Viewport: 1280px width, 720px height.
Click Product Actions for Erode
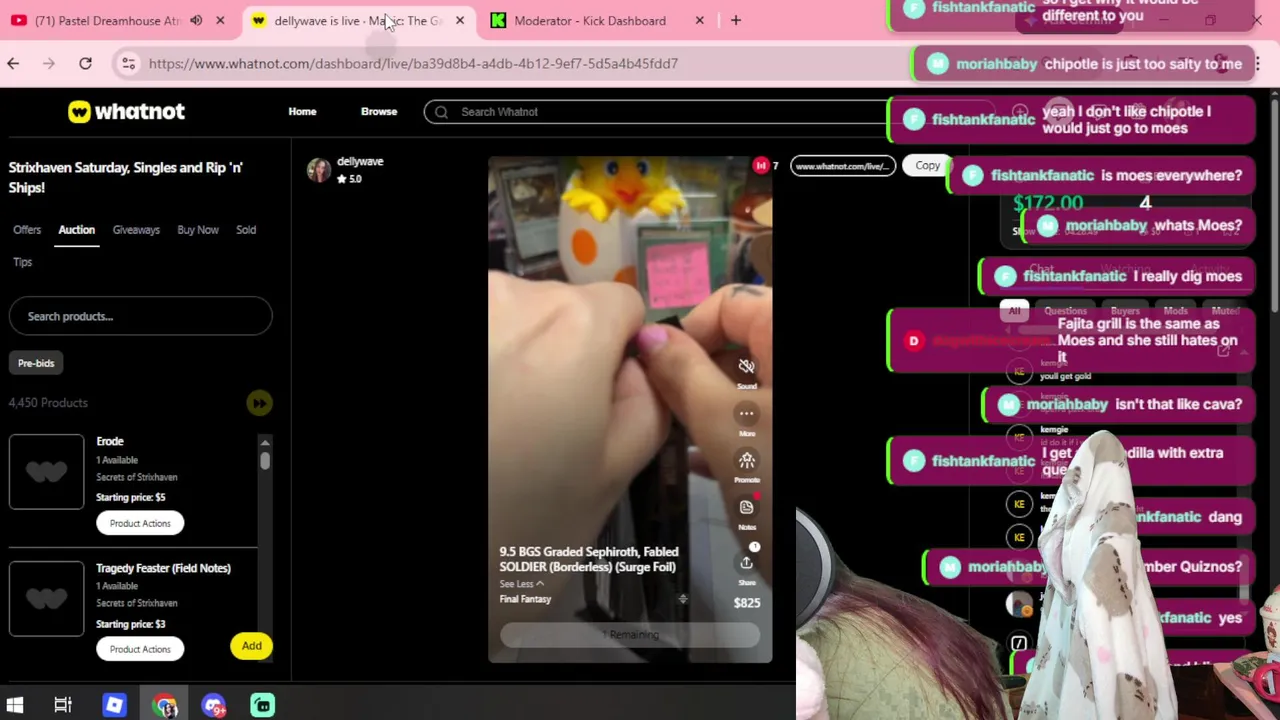tap(140, 523)
